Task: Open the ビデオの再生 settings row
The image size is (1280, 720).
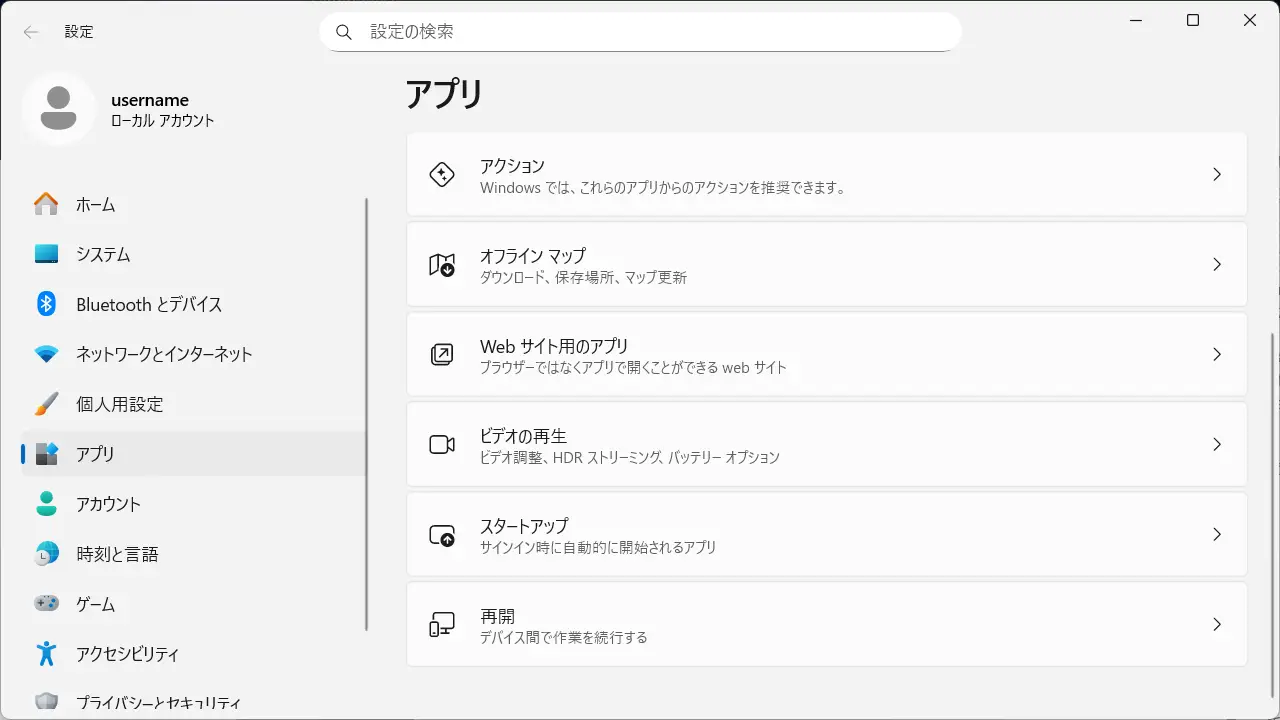Action: point(826,444)
